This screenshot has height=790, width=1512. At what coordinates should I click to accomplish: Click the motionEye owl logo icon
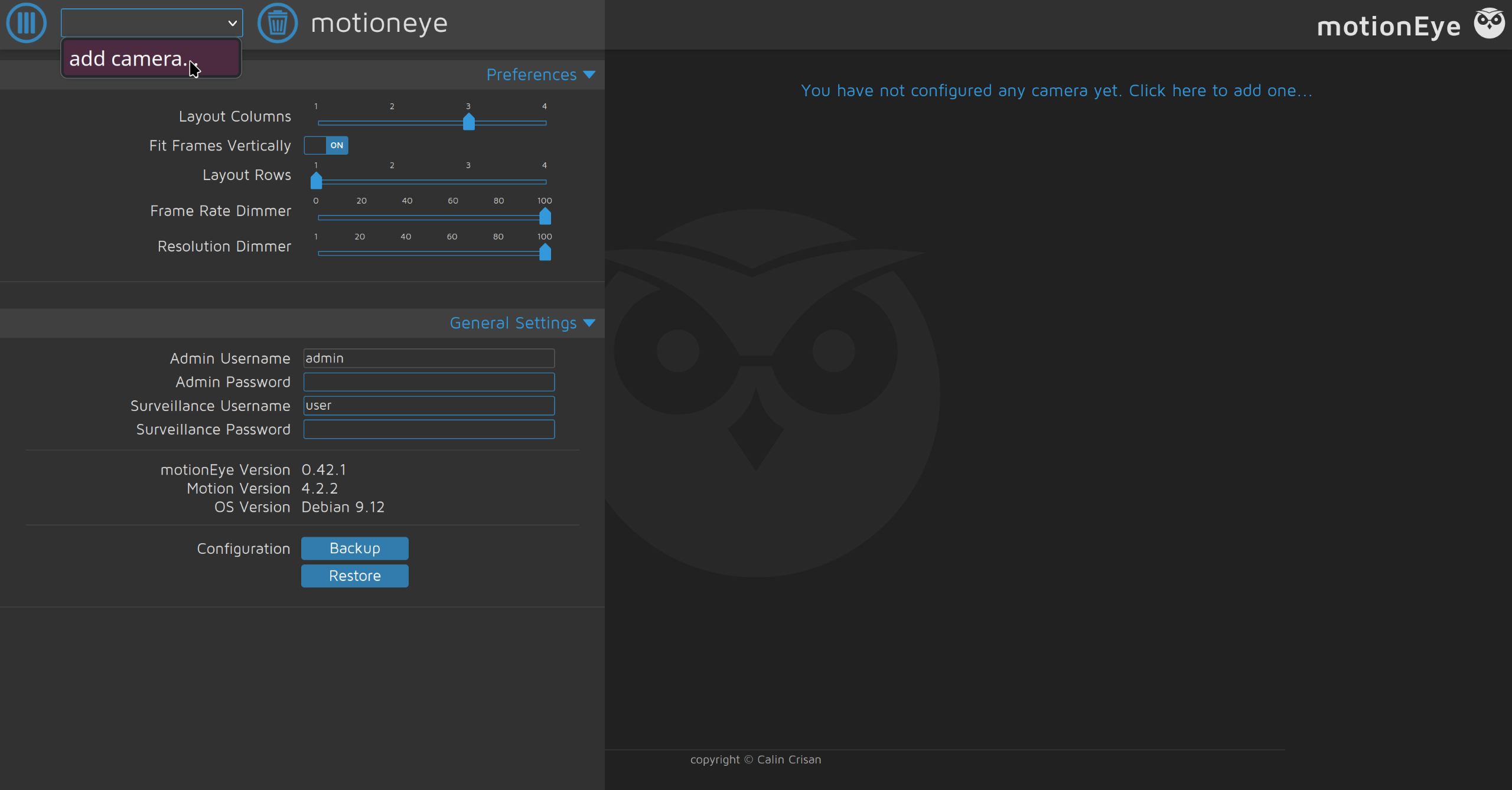[x=1489, y=23]
